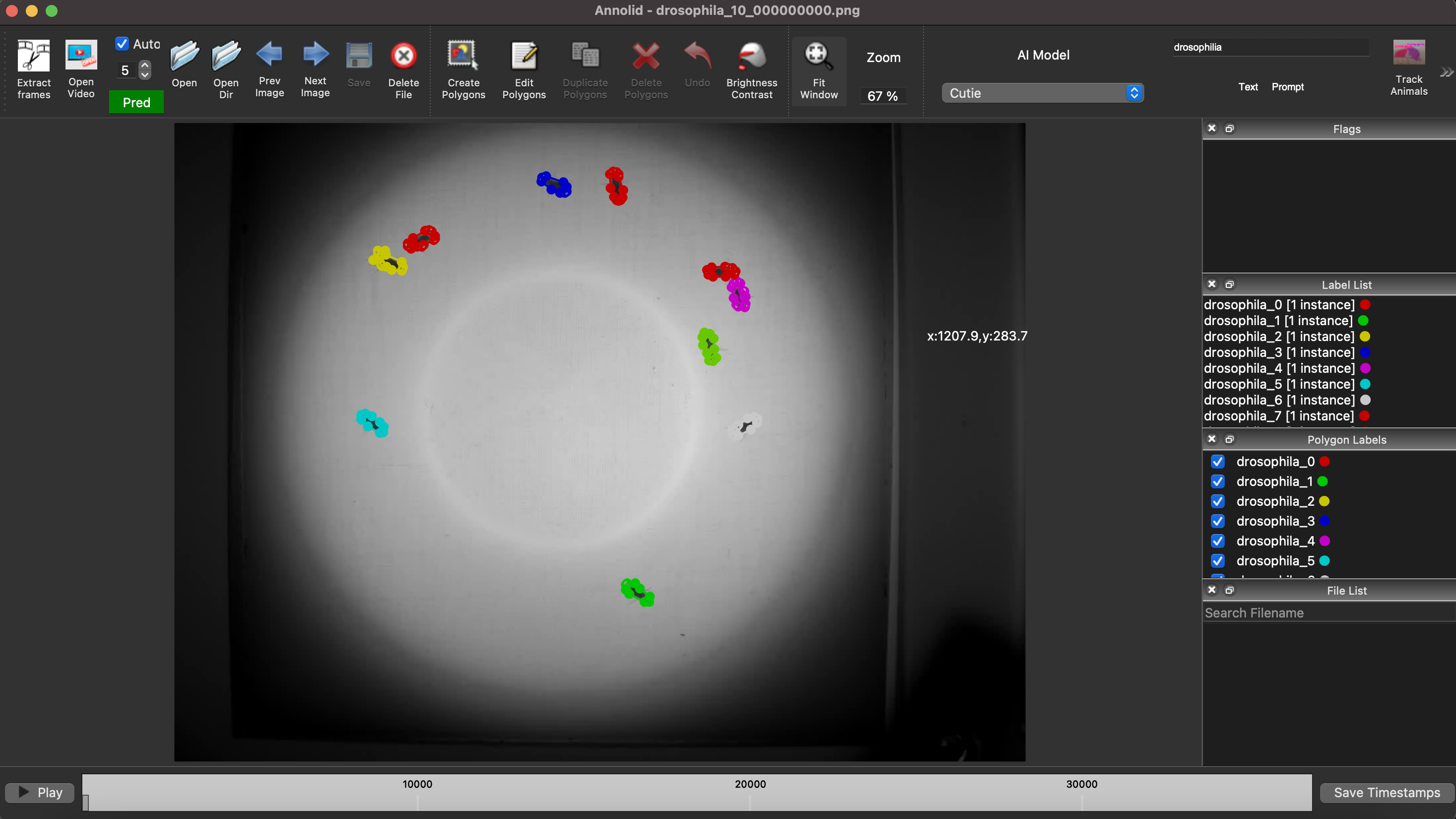This screenshot has width=1456, height=819.
Task: Increase the frame stepper value
Action: click(145, 65)
